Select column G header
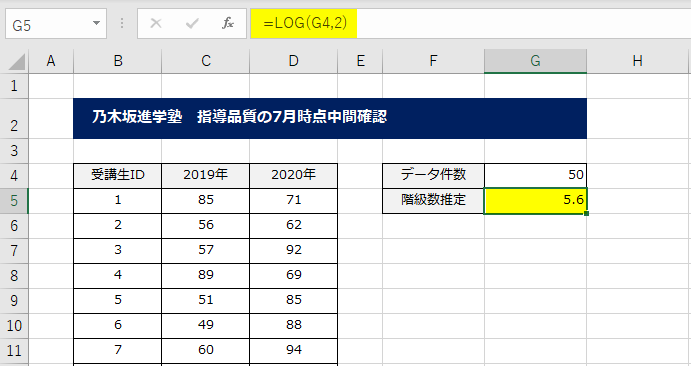This screenshot has width=691, height=366. [x=535, y=61]
